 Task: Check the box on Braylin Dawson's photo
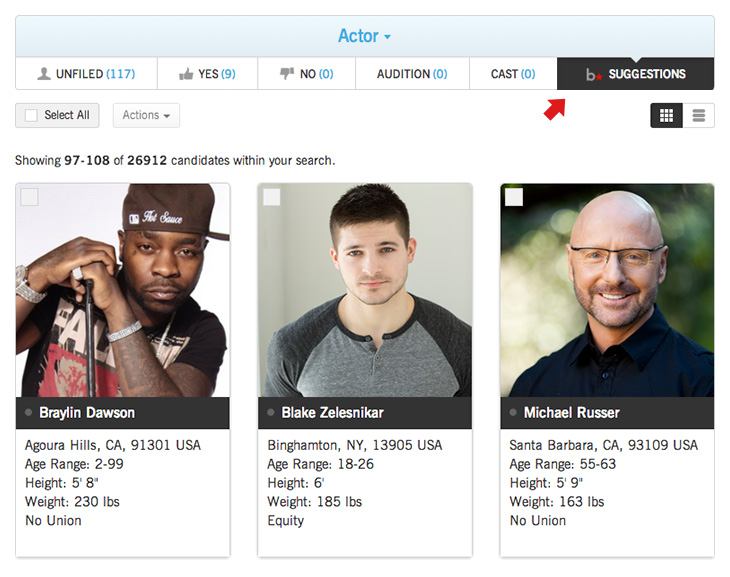click(x=30, y=197)
